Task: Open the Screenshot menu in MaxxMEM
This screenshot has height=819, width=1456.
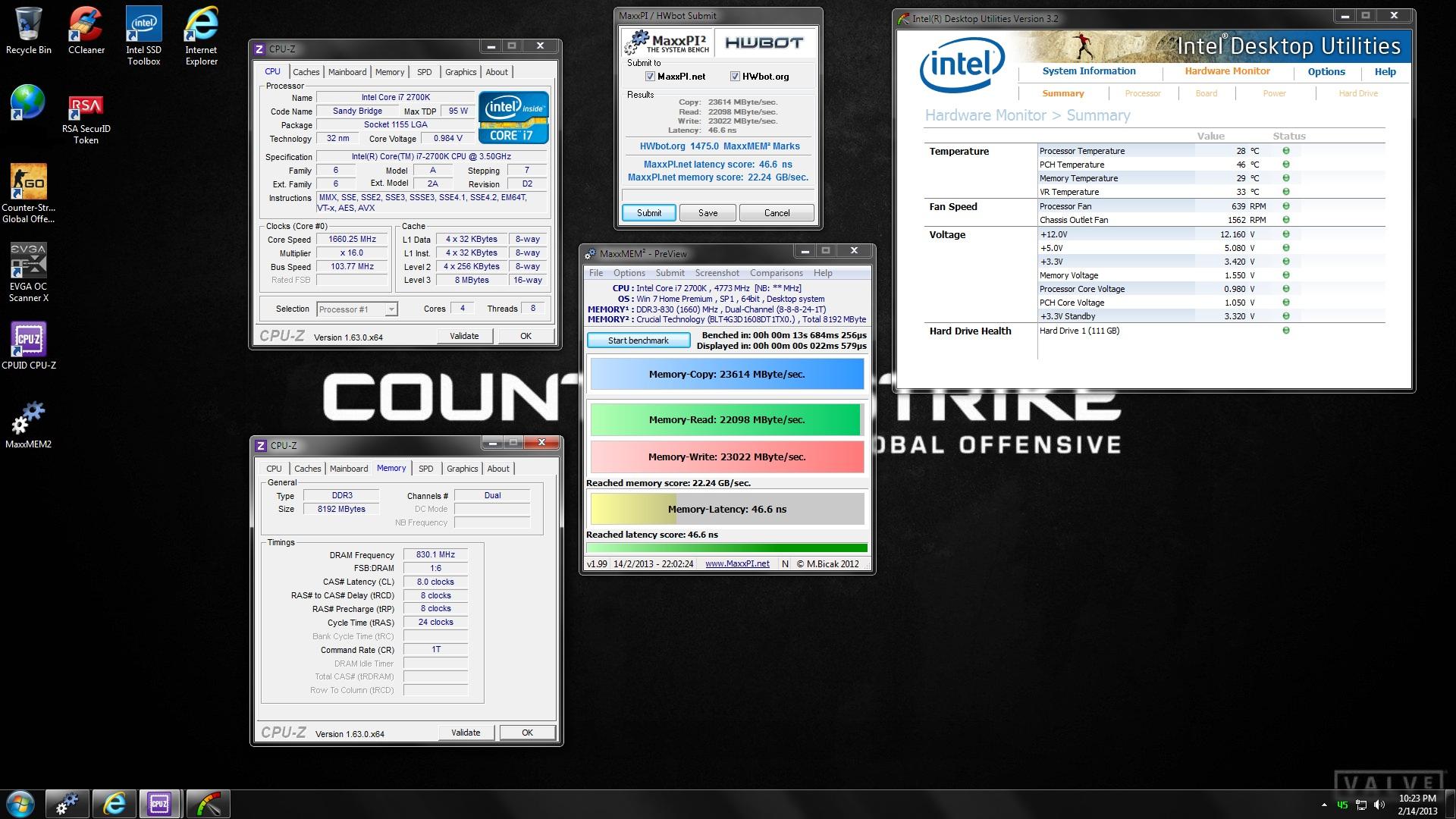Action: coord(717,273)
